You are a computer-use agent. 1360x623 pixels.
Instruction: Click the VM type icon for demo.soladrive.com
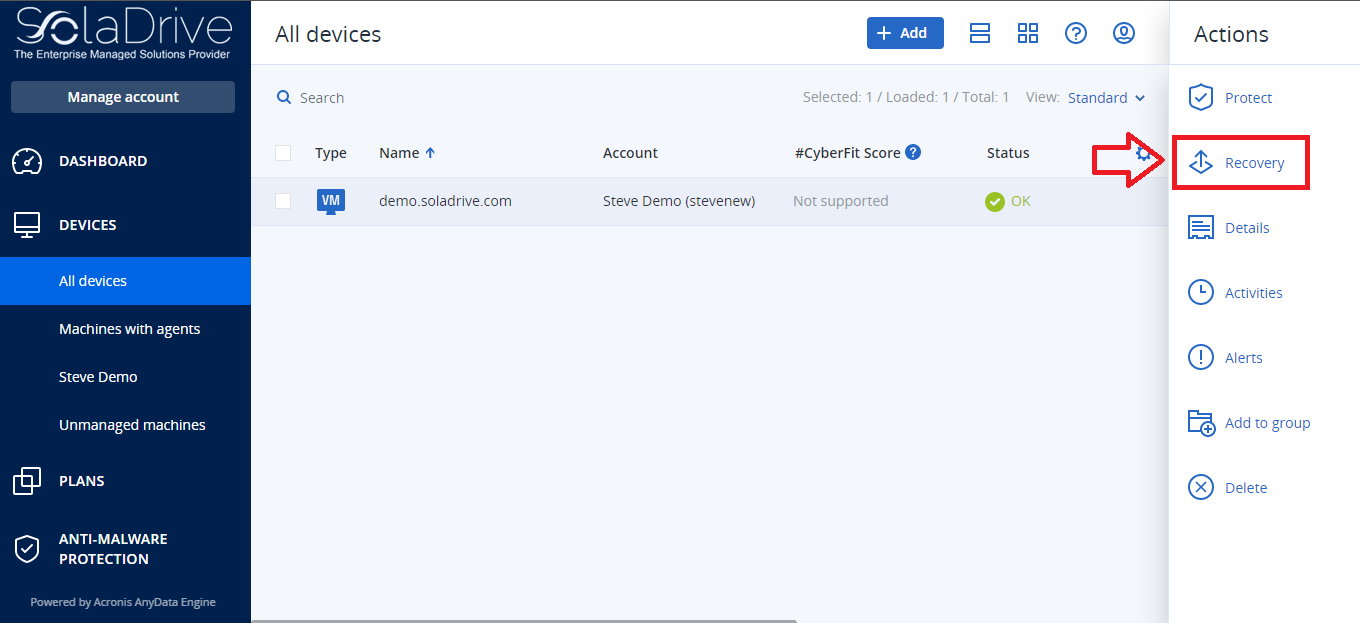pos(331,201)
